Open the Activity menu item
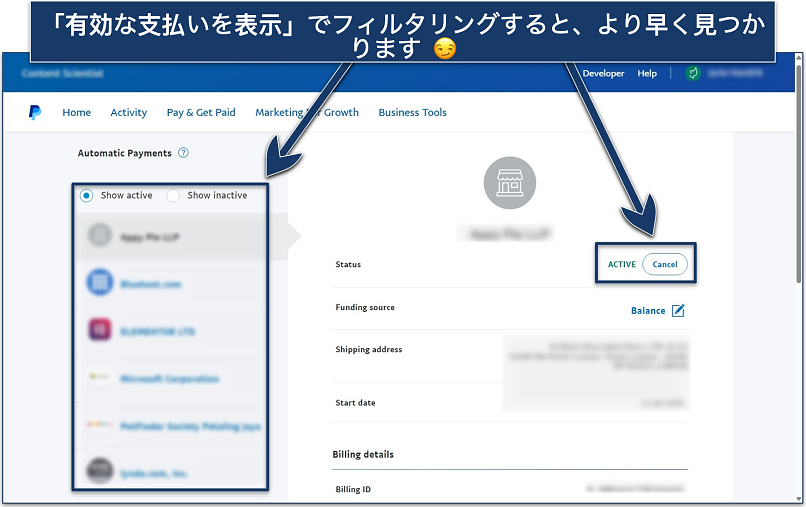Viewport: 806px width, 507px height. point(128,113)
